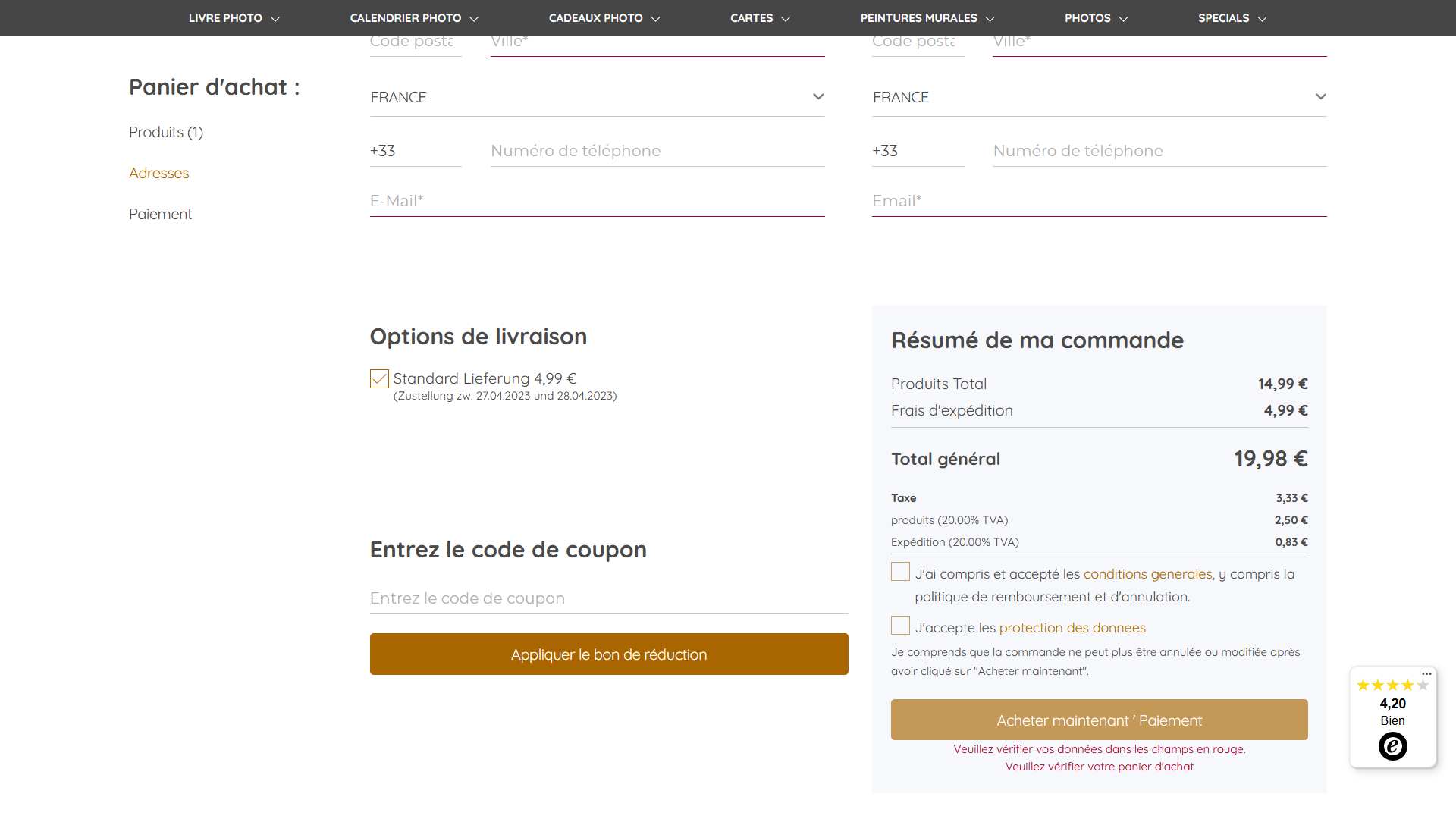Open left FRANCE country dropdown
The height and width of the screenshot is (819, 1456).
pos(598,97)
